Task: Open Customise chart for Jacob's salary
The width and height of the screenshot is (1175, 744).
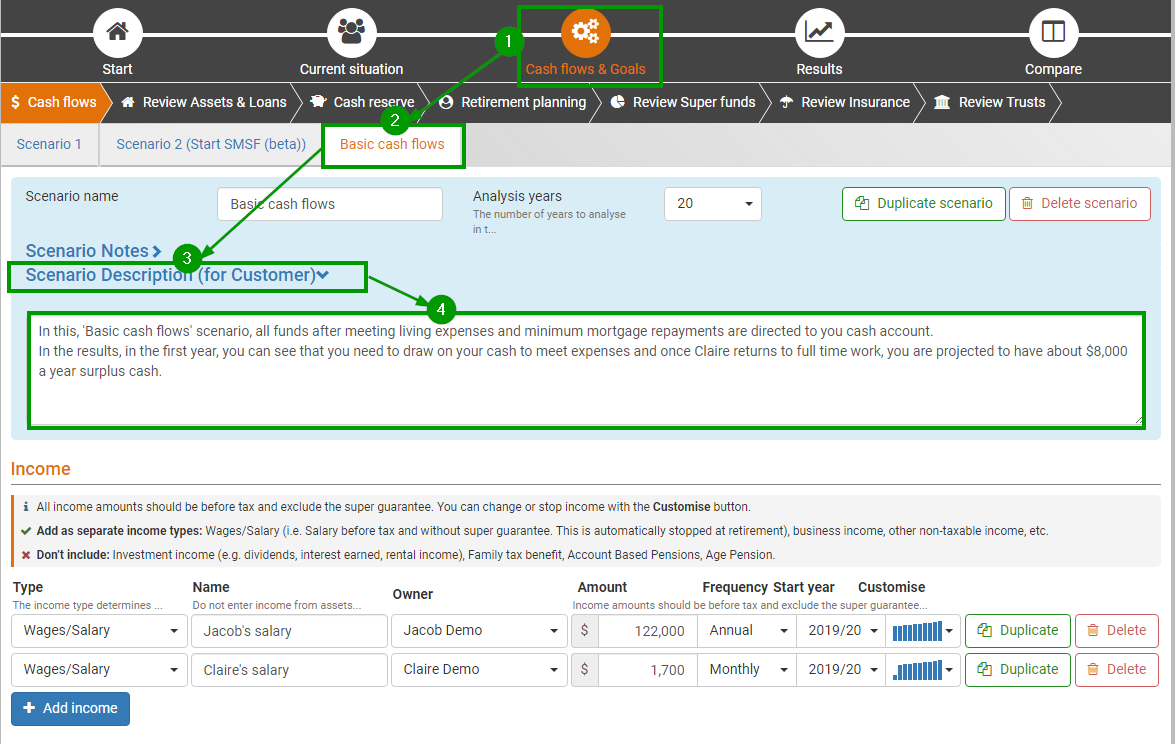Action: (923, 631)
